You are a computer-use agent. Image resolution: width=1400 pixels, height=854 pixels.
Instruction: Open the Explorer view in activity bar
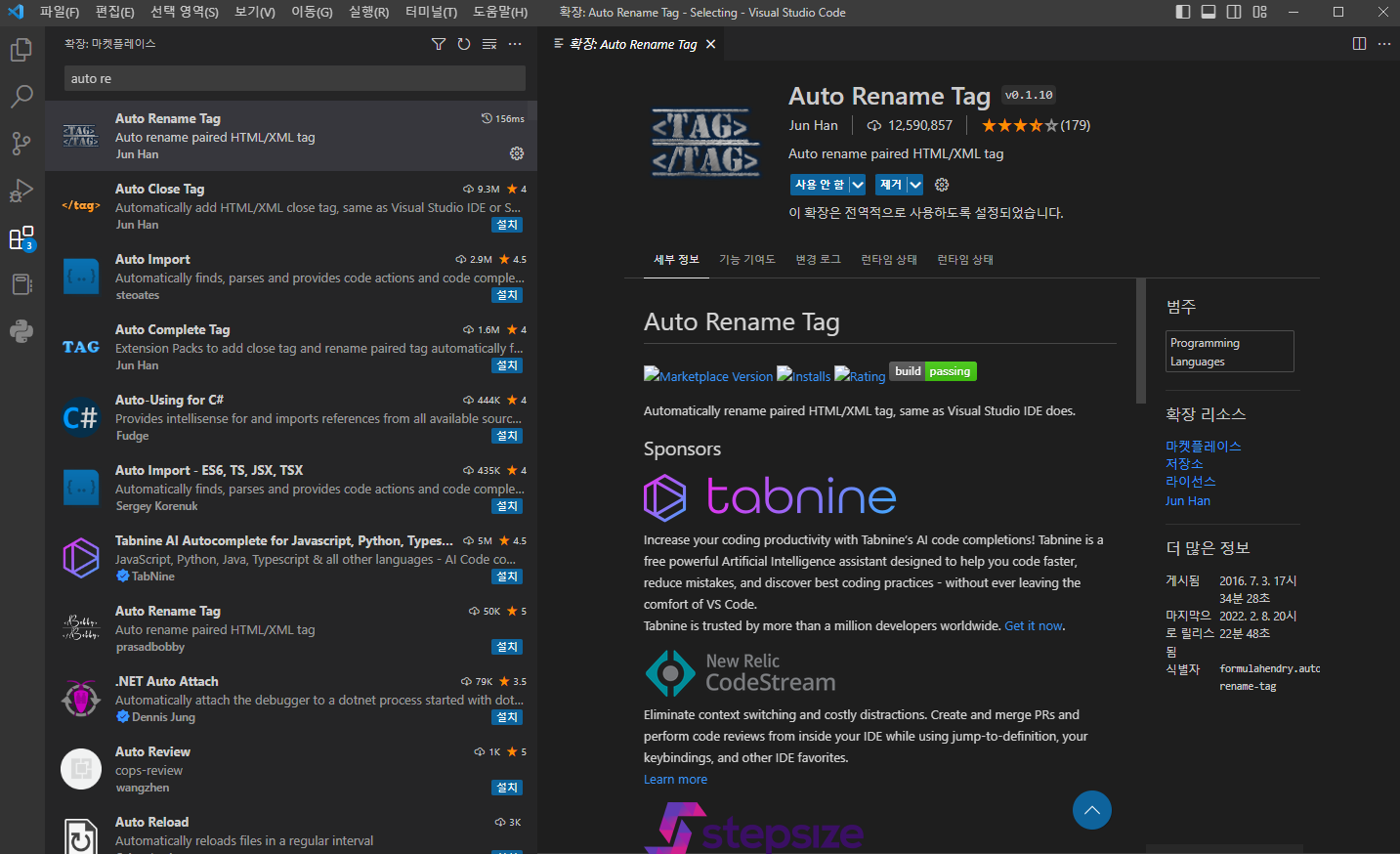pos(21,50)
